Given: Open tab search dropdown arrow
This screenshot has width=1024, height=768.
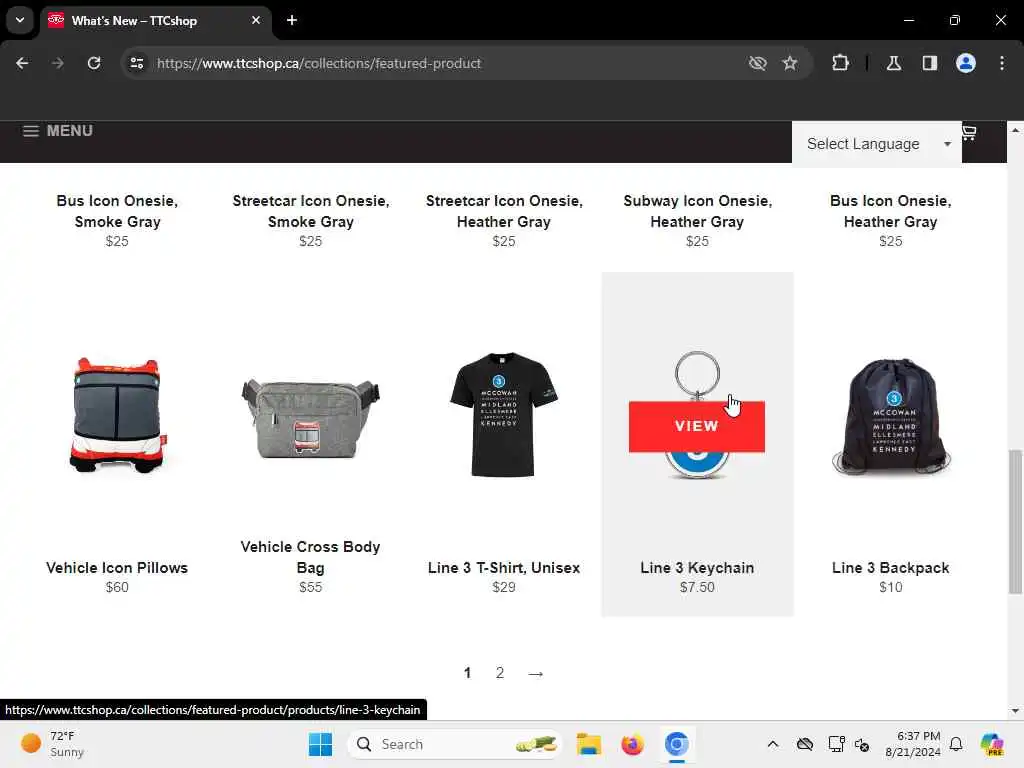Looking at the screenshot, I should coord(20,20).
